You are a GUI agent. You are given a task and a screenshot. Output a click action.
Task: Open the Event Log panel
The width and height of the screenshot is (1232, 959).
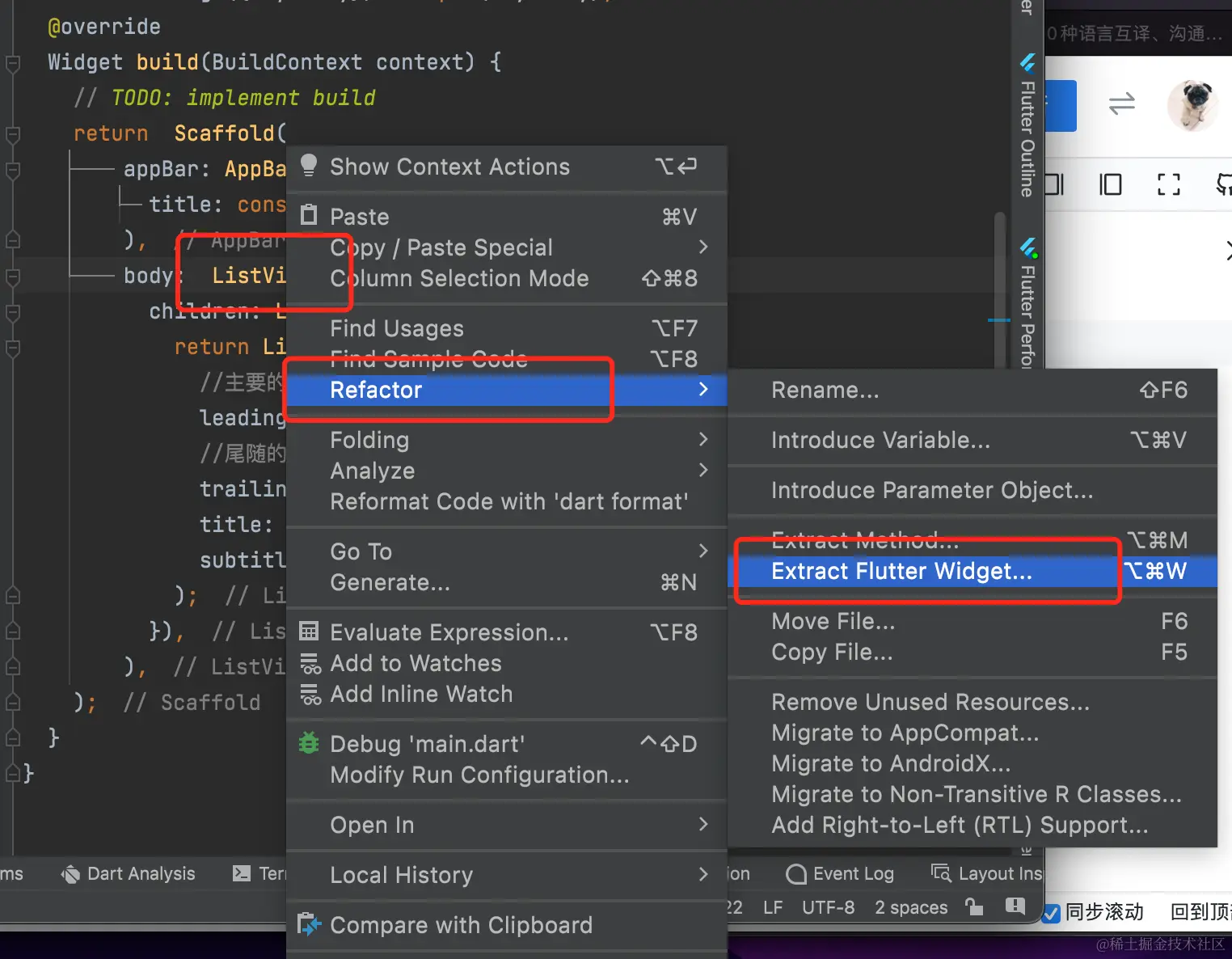tap(840, 873)
